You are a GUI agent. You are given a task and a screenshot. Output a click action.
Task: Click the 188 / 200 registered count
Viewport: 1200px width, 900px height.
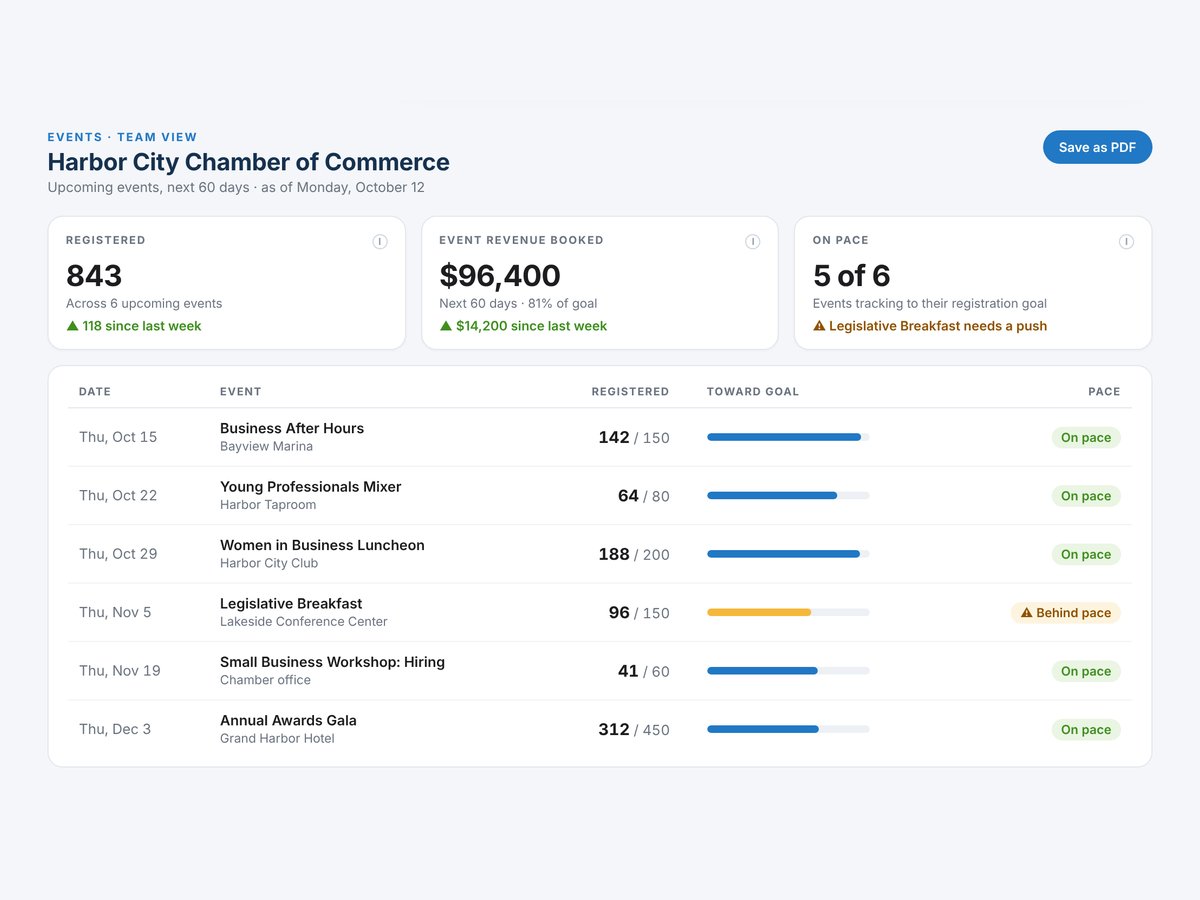634,554
